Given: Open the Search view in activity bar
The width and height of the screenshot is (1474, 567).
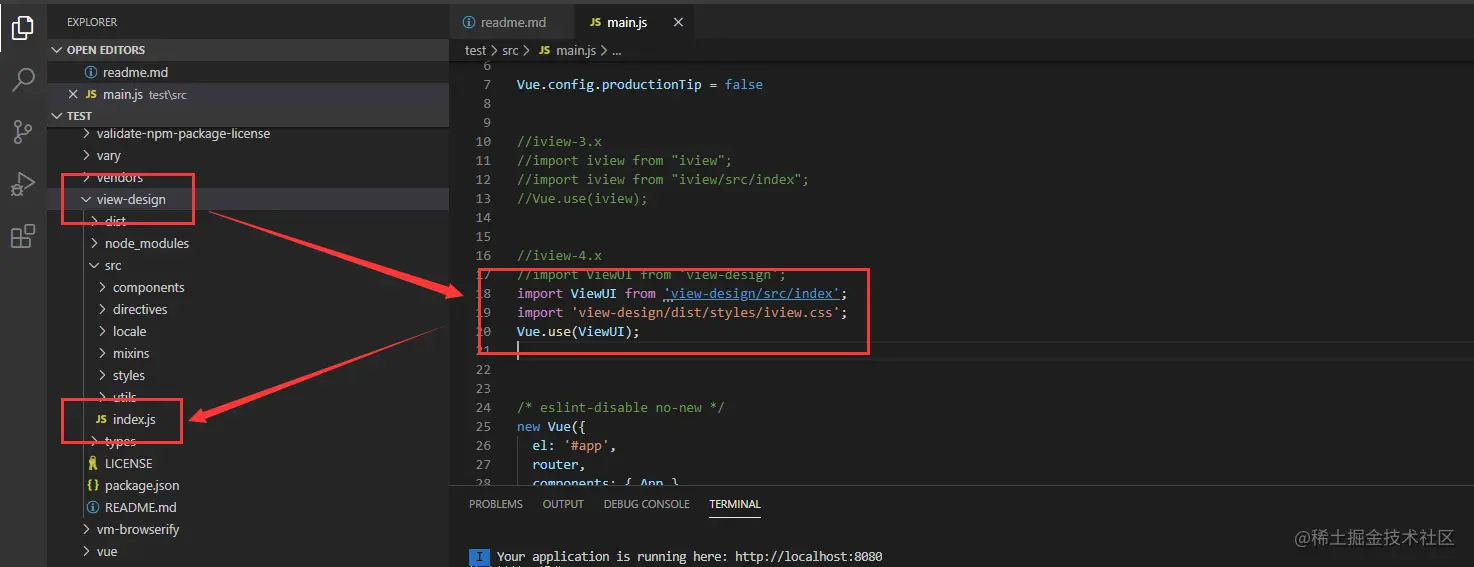Looking at the screenshot, I should tap(23, 80).
